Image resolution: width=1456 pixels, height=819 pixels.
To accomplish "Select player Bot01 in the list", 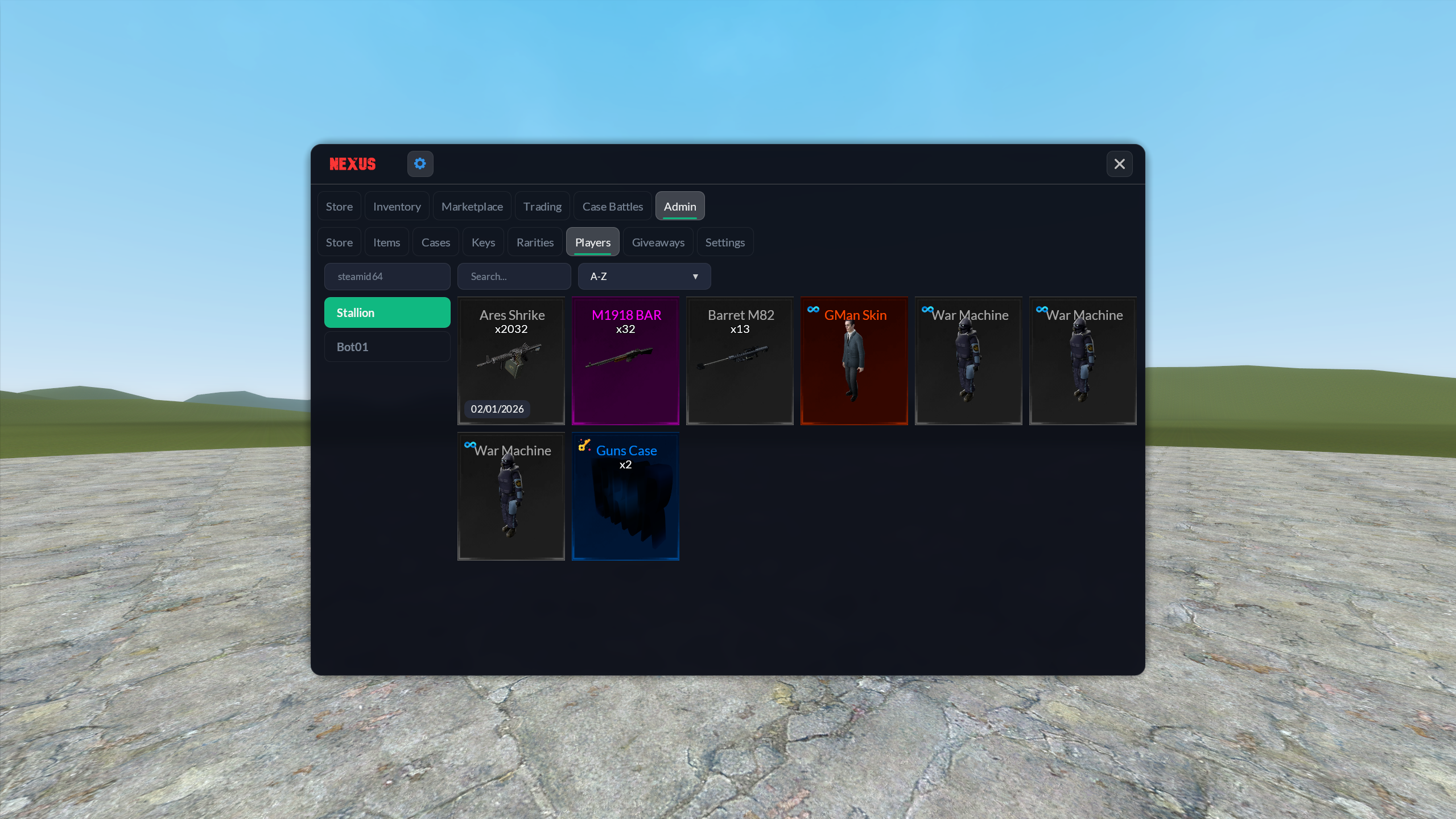I will [387, 347].
